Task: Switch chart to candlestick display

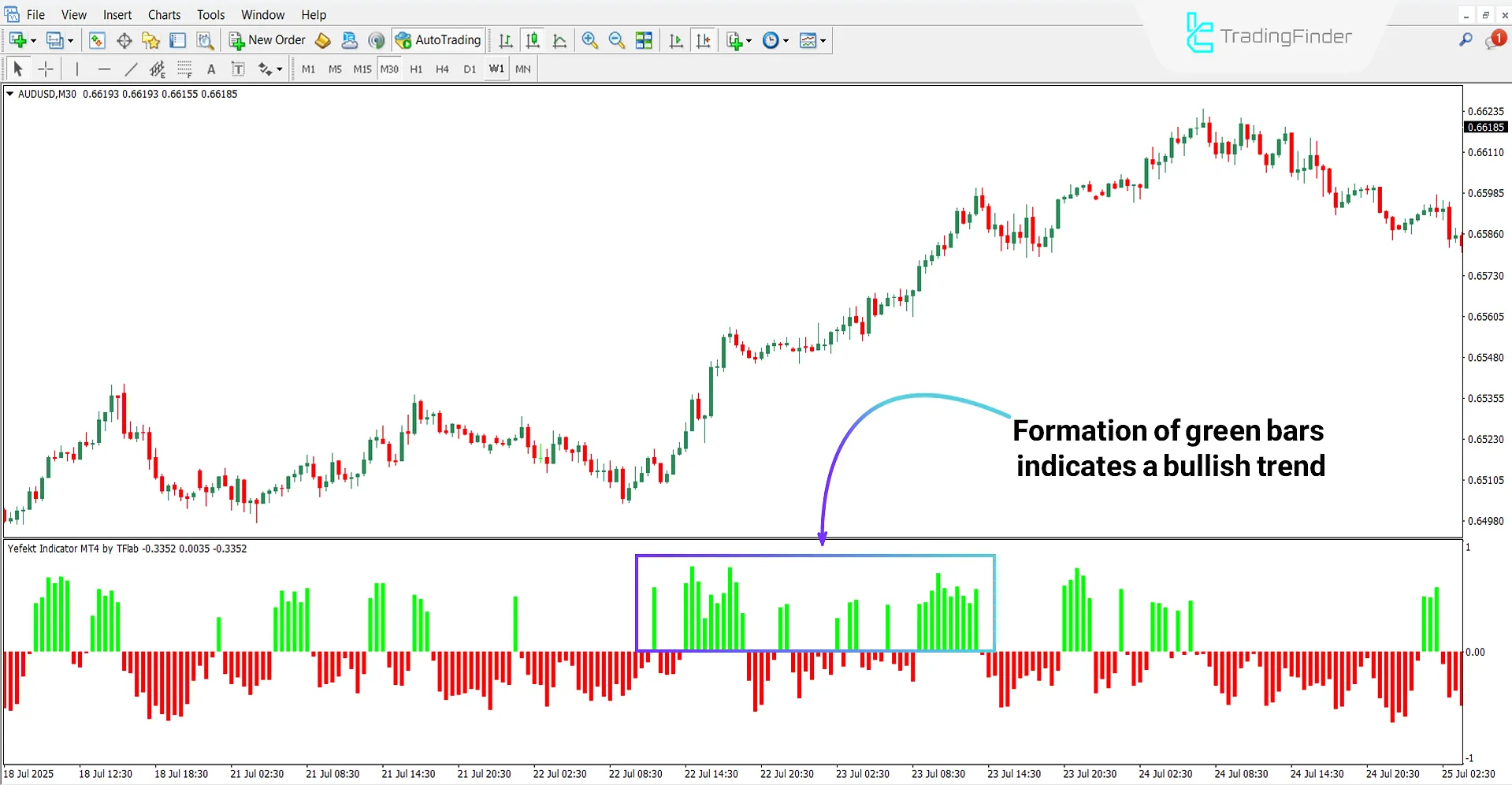Action: [533, 40]
